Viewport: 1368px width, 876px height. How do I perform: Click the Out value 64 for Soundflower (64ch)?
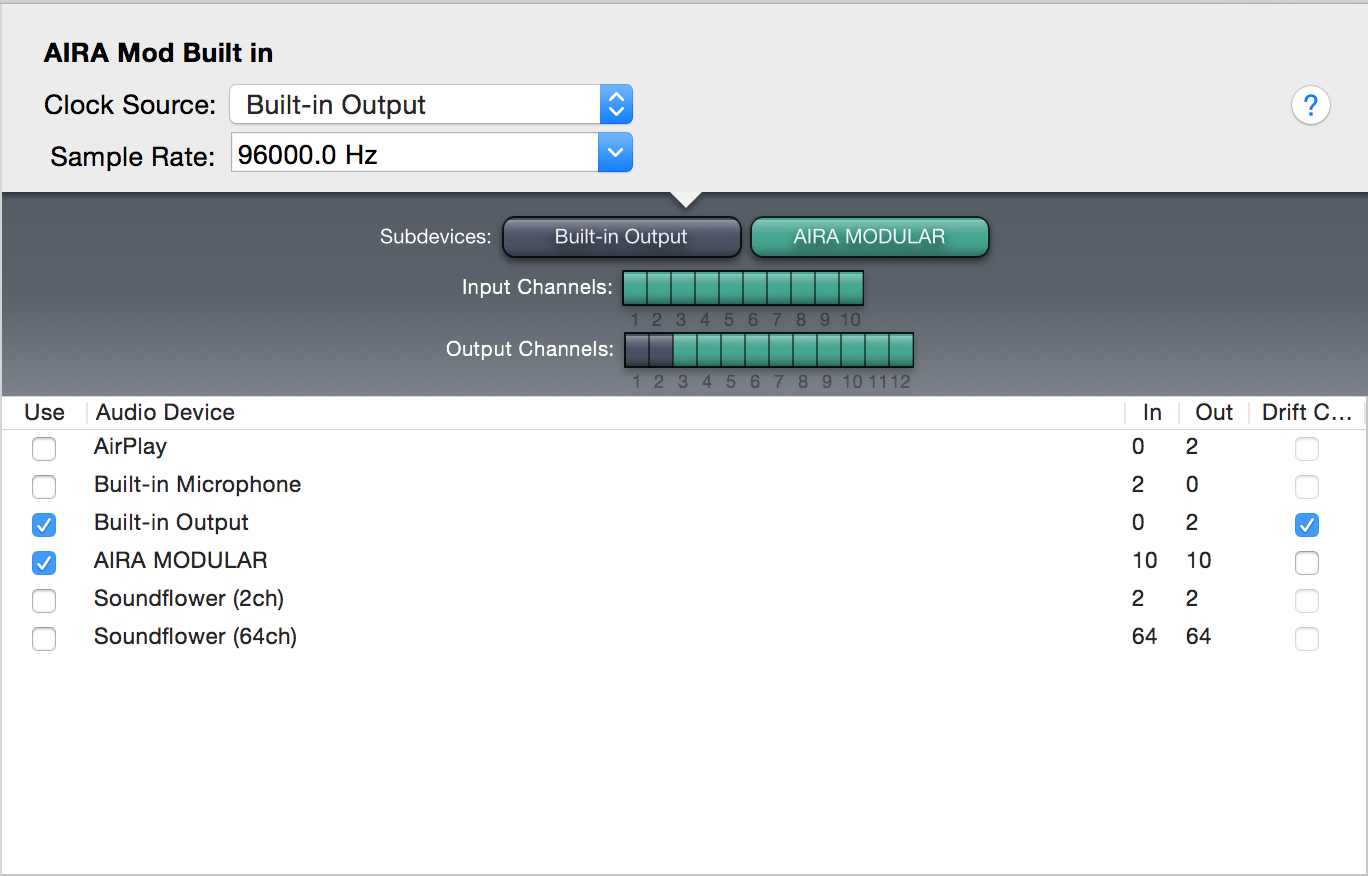pyautogui.click(x=1198, y=637)
